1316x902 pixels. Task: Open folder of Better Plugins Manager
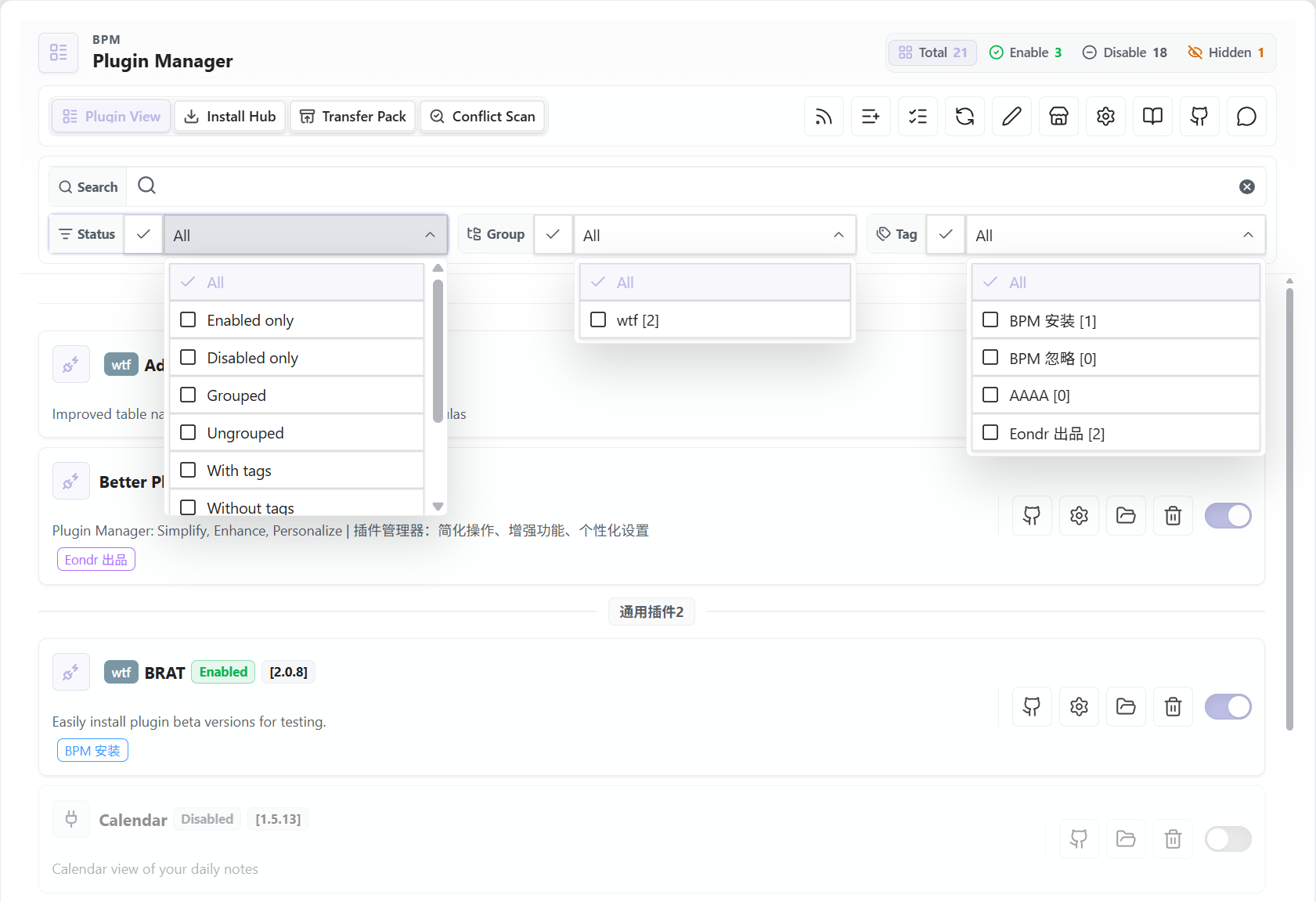1126,515
